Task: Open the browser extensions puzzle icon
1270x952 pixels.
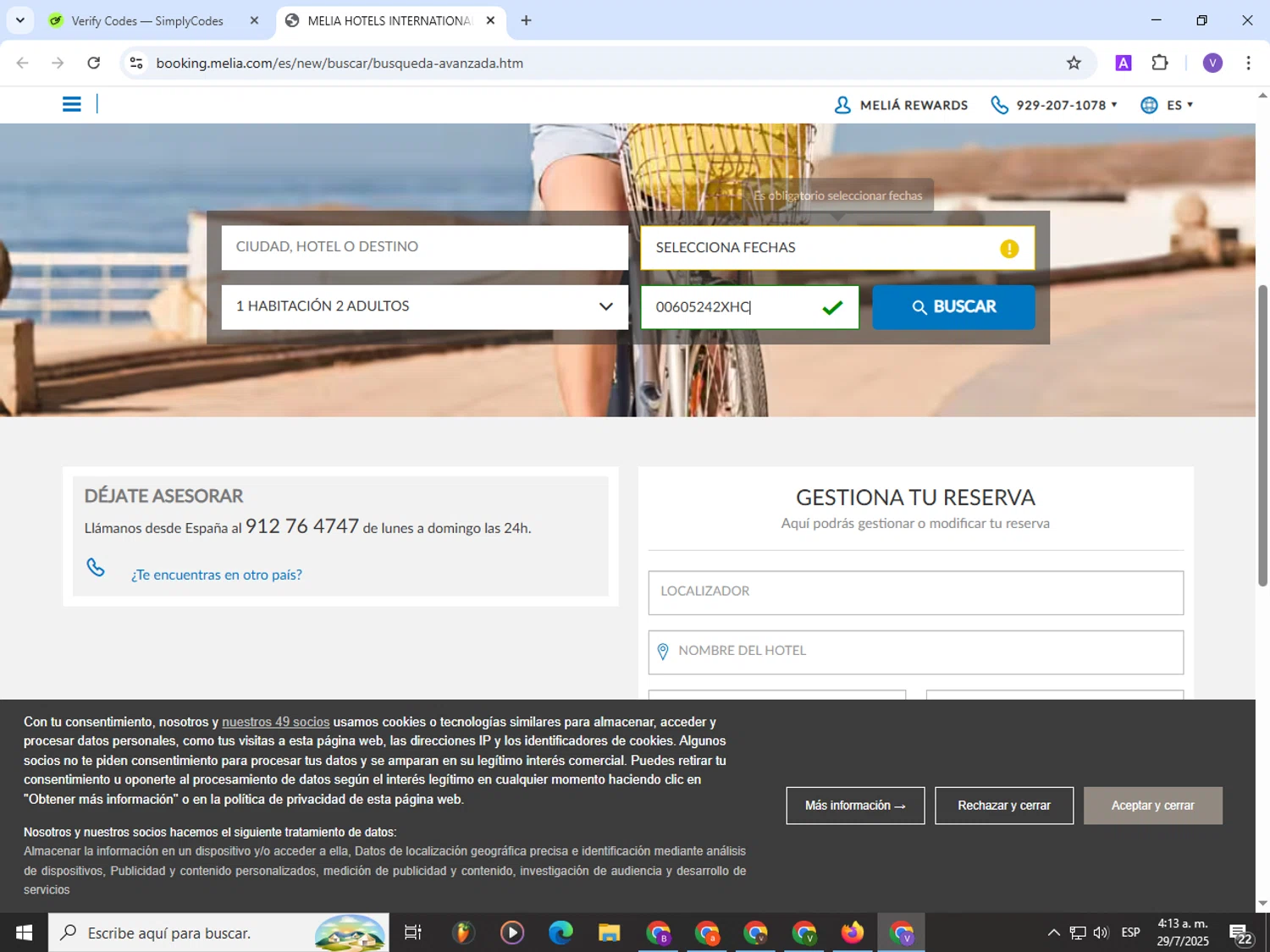Action: coord(1160,63)
